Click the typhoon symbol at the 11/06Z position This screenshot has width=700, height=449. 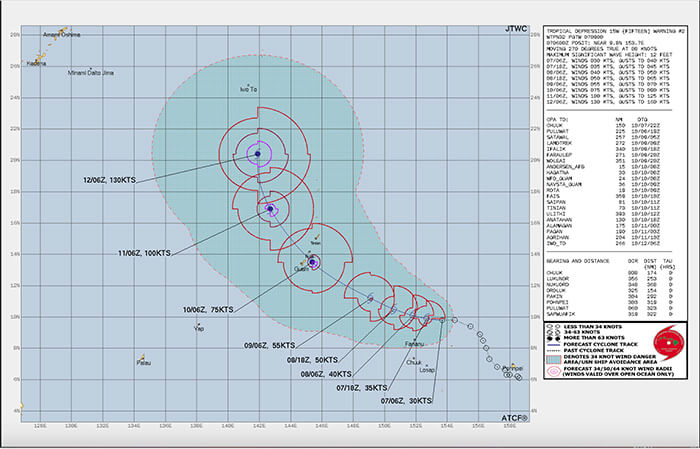click(x=271, y=209)
